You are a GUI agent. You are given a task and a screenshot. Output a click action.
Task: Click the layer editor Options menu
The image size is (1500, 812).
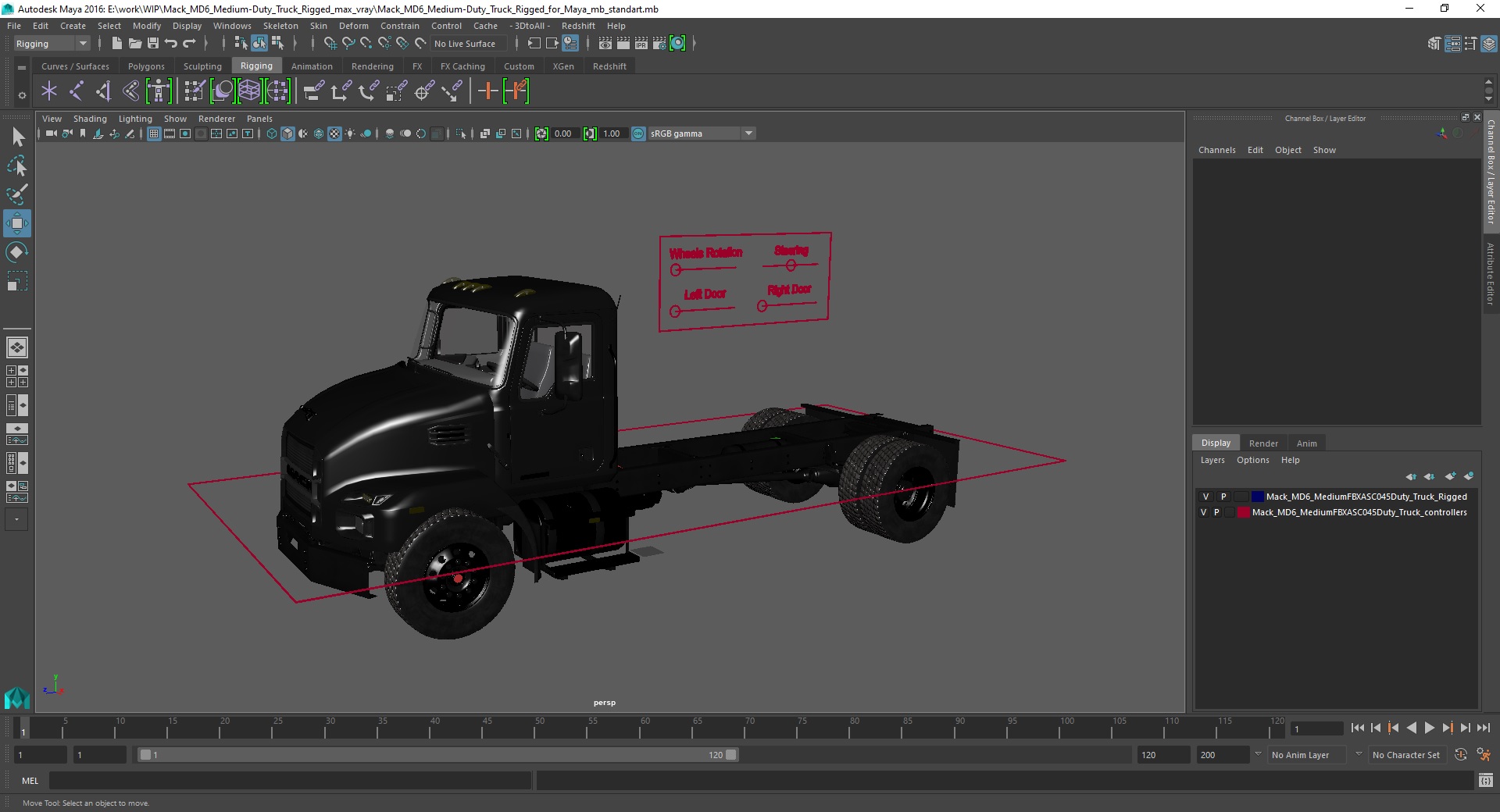click(1252, 460)
